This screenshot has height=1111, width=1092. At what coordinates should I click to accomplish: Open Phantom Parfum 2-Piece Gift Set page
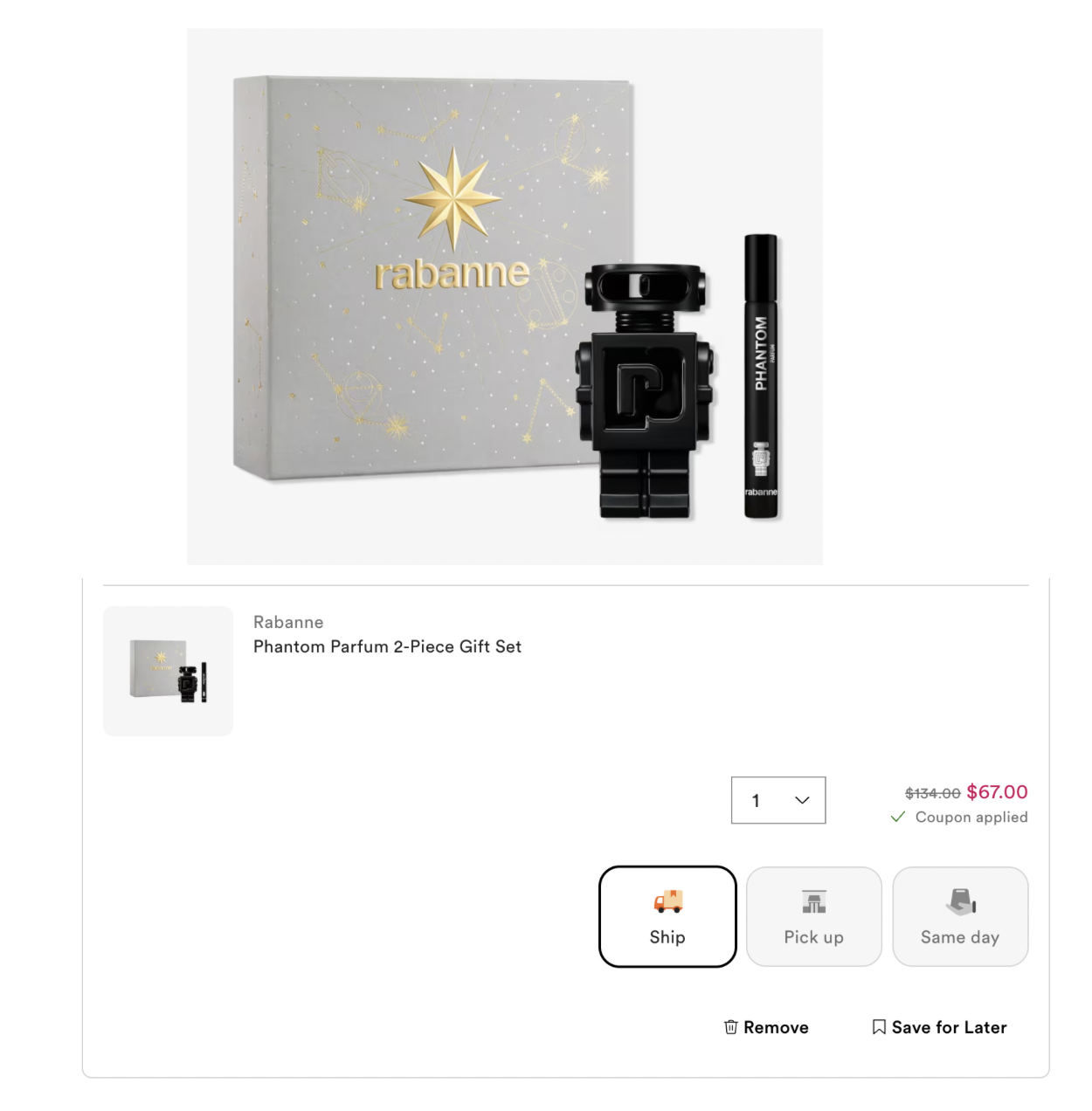point(387,646)
